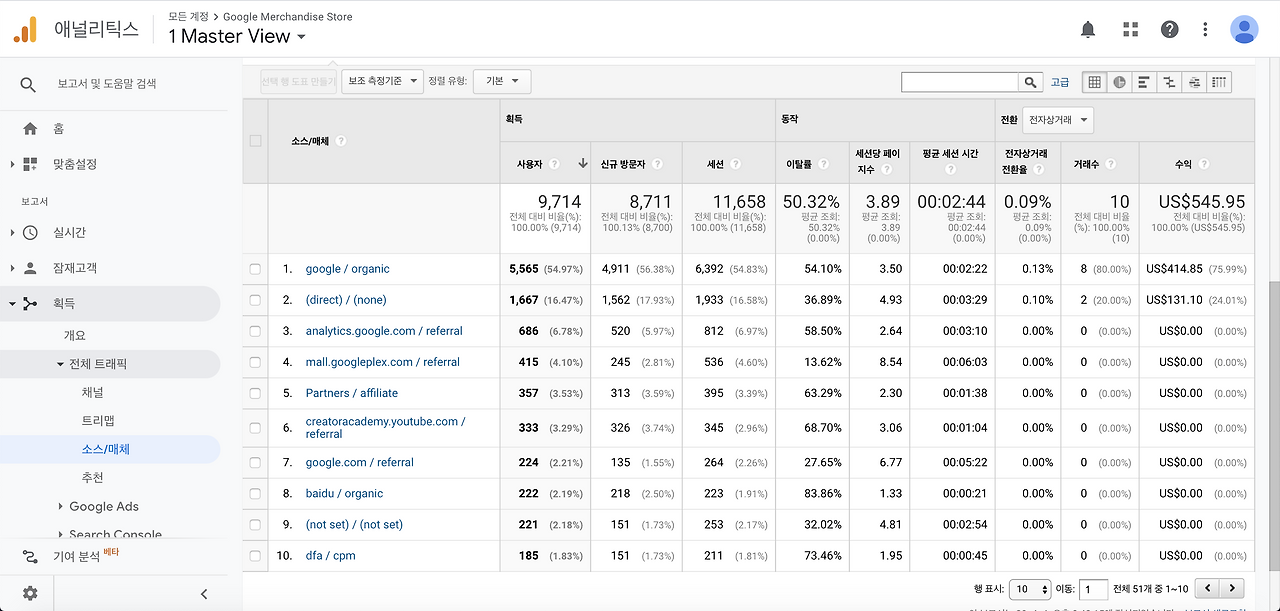
Task: Show help for the 이탈률 column
Action: 824,164
